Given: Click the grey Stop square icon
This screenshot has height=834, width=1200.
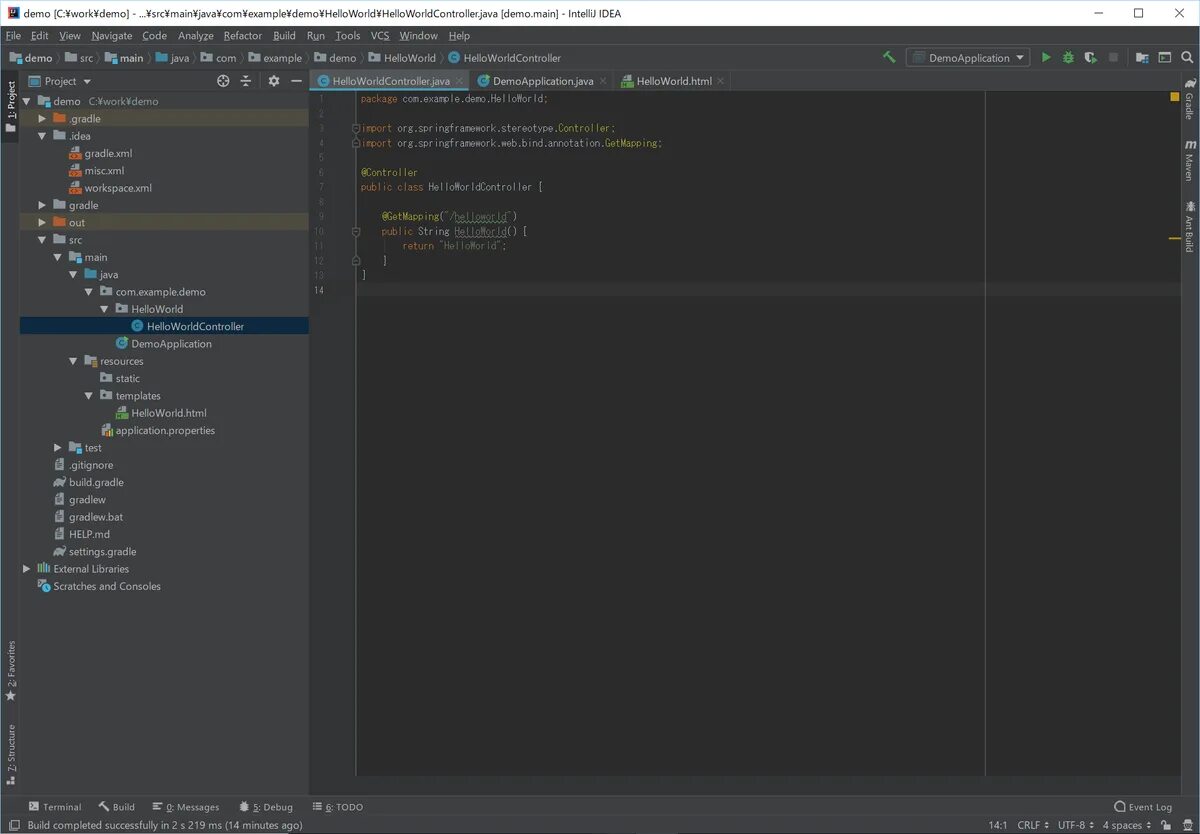Looking at the screenshot, I should (x=1113, y=58).
